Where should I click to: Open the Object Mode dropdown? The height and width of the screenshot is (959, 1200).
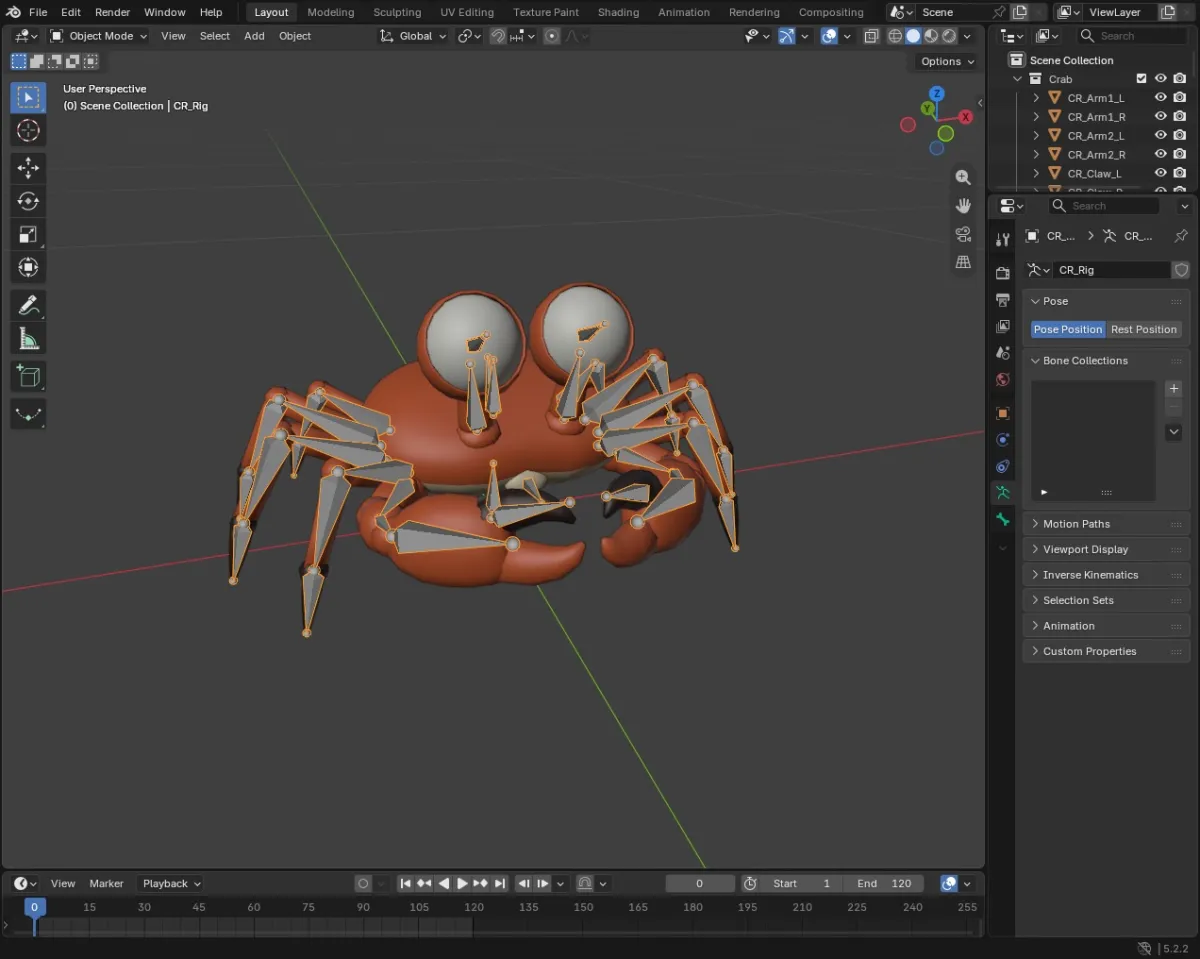[98, 36]
